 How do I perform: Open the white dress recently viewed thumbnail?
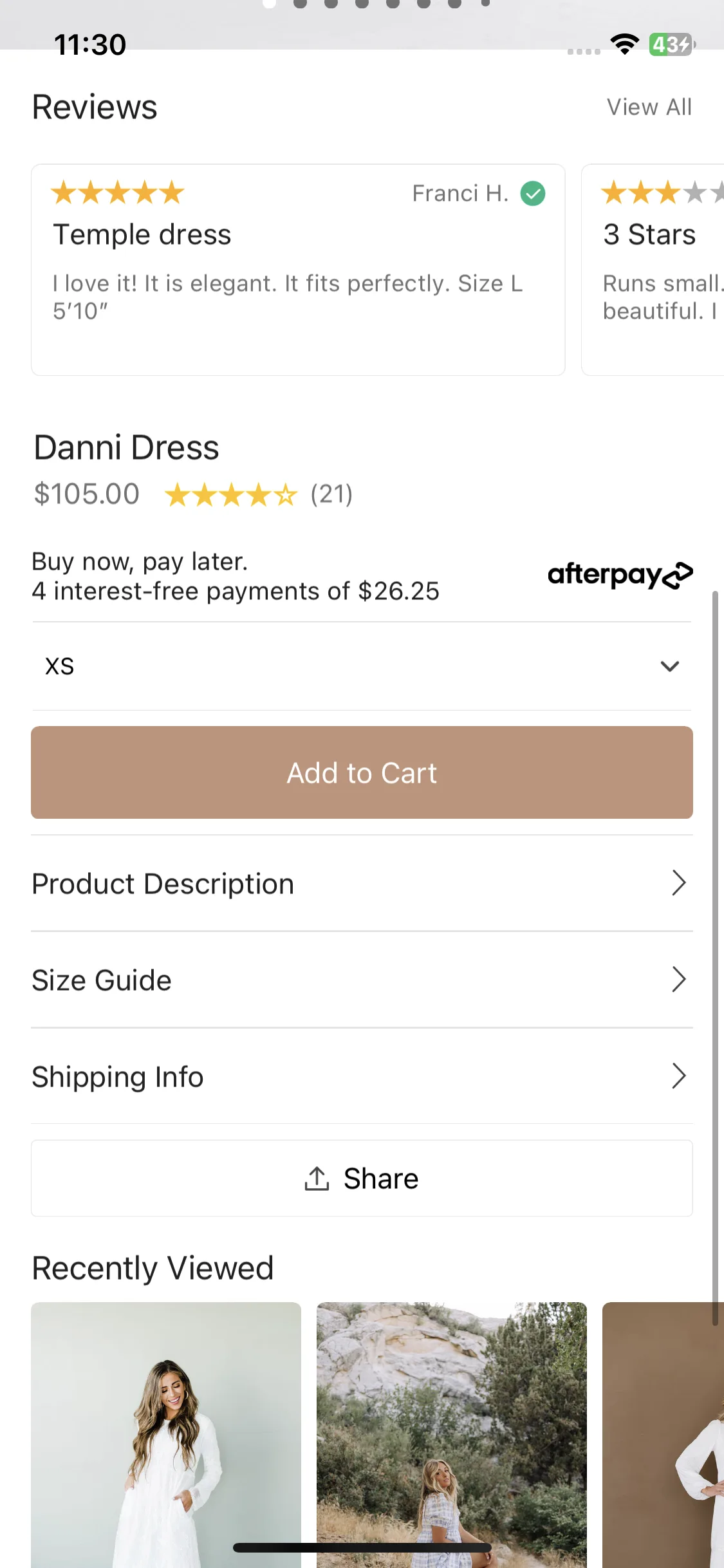[x=166, y=1434]
